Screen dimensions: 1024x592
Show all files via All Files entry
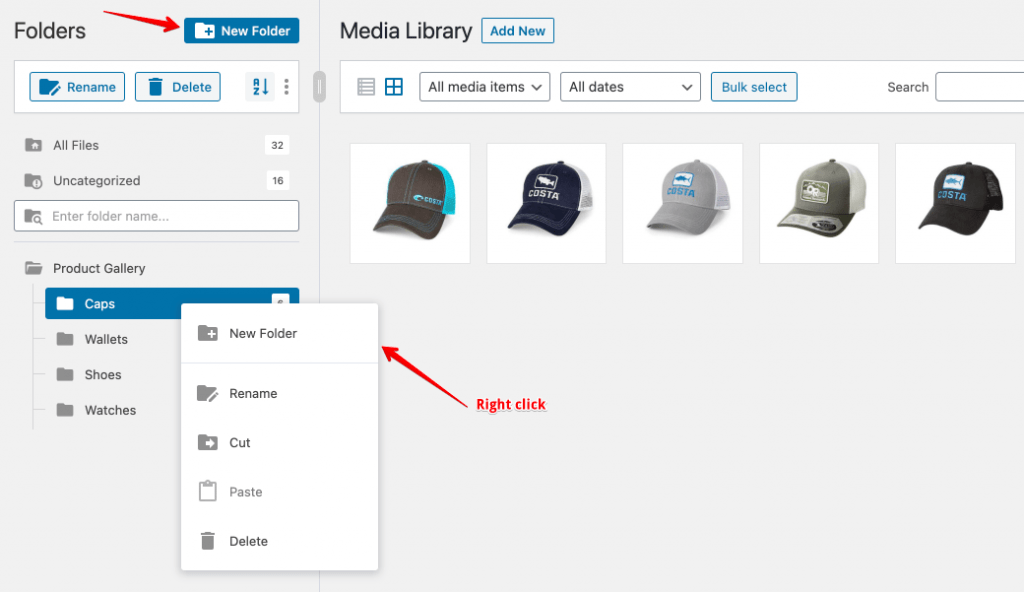[x=75, y=145]
